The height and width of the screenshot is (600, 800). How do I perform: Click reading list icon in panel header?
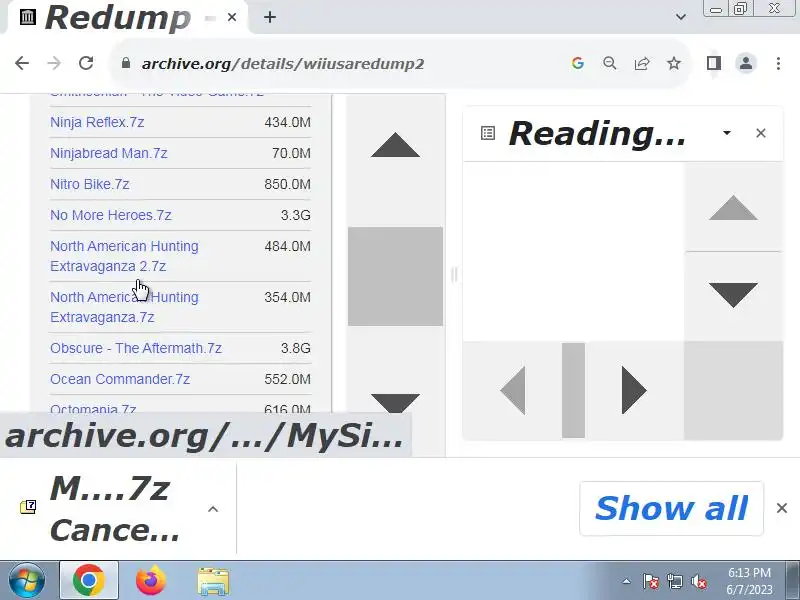click(488, 133)
